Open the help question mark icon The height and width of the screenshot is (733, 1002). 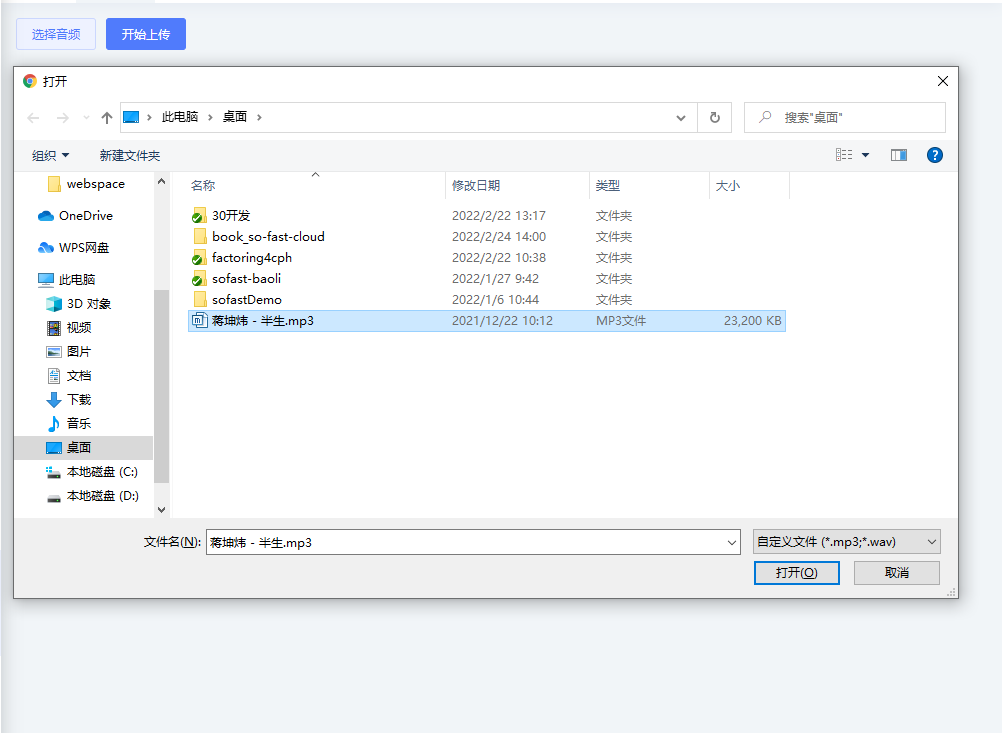pos(935,155)
